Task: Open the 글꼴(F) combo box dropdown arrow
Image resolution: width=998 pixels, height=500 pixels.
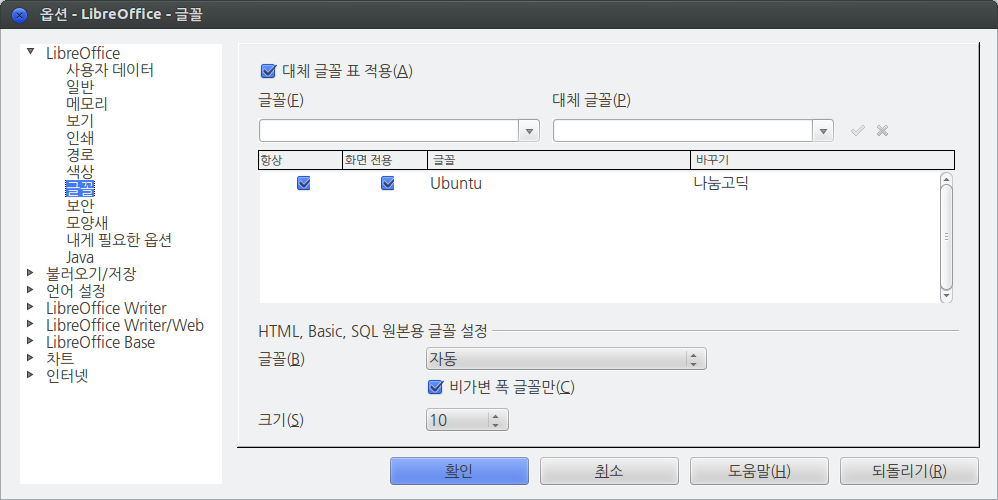Action: click(529, 131)
